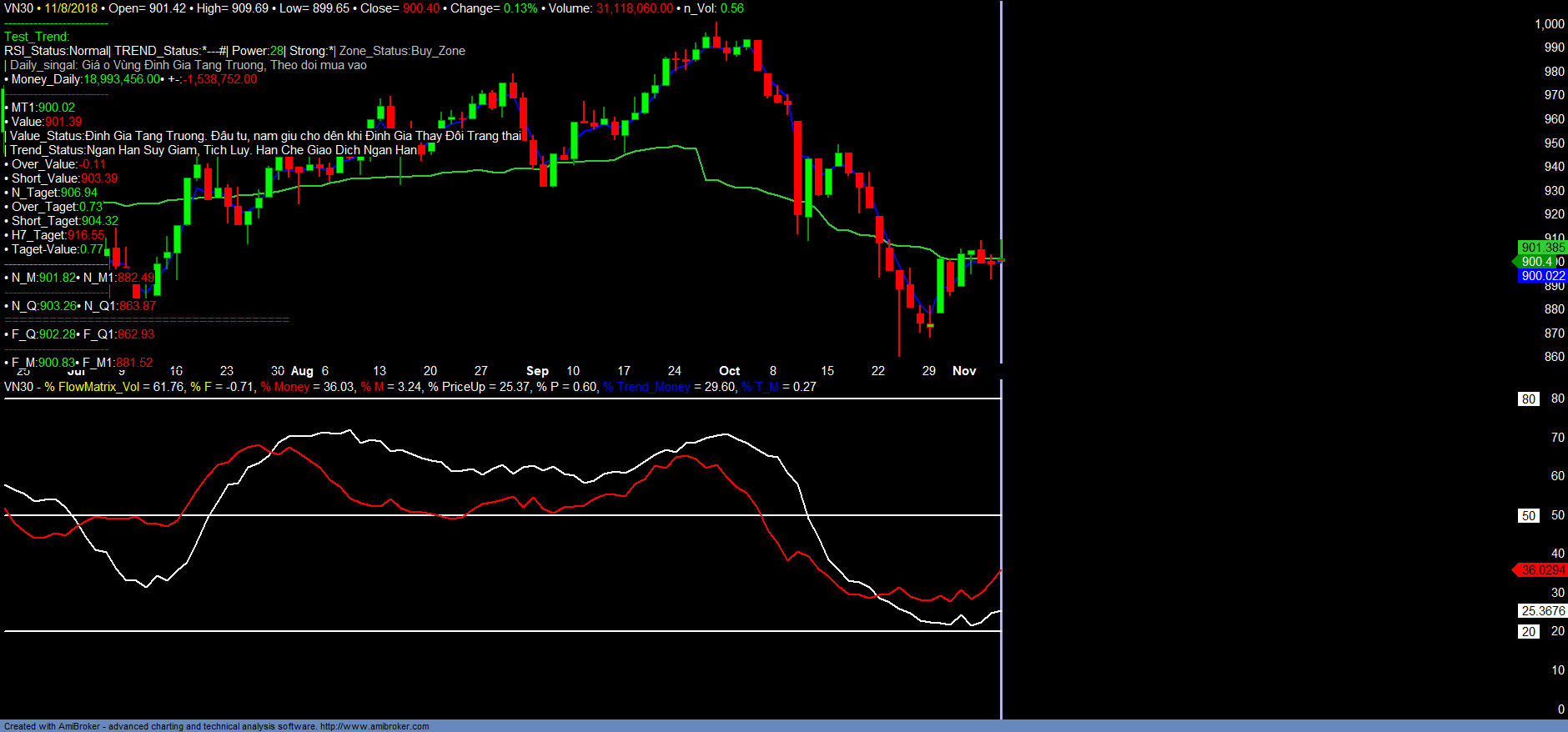Click the red 36.0294 indicator value tag

[x=1542, y=570]
